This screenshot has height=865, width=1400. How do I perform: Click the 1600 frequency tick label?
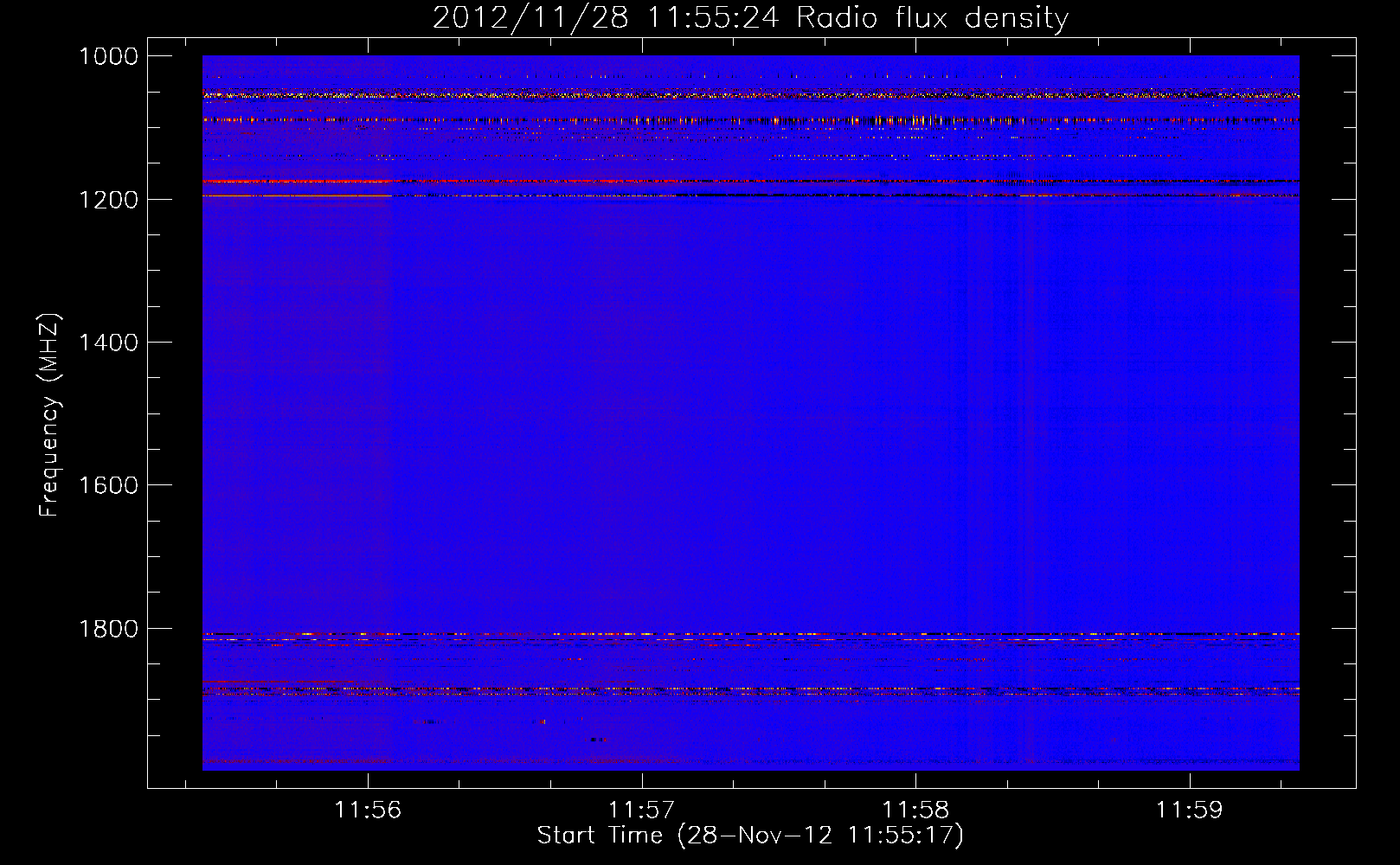[108, 485]
